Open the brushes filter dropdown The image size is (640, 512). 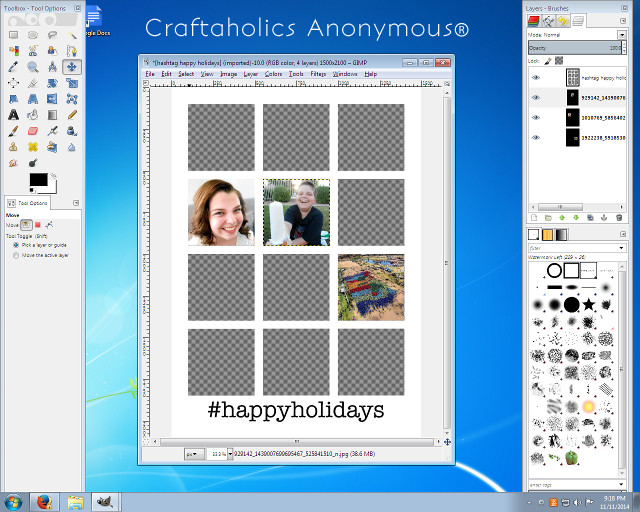pos(622,248)
